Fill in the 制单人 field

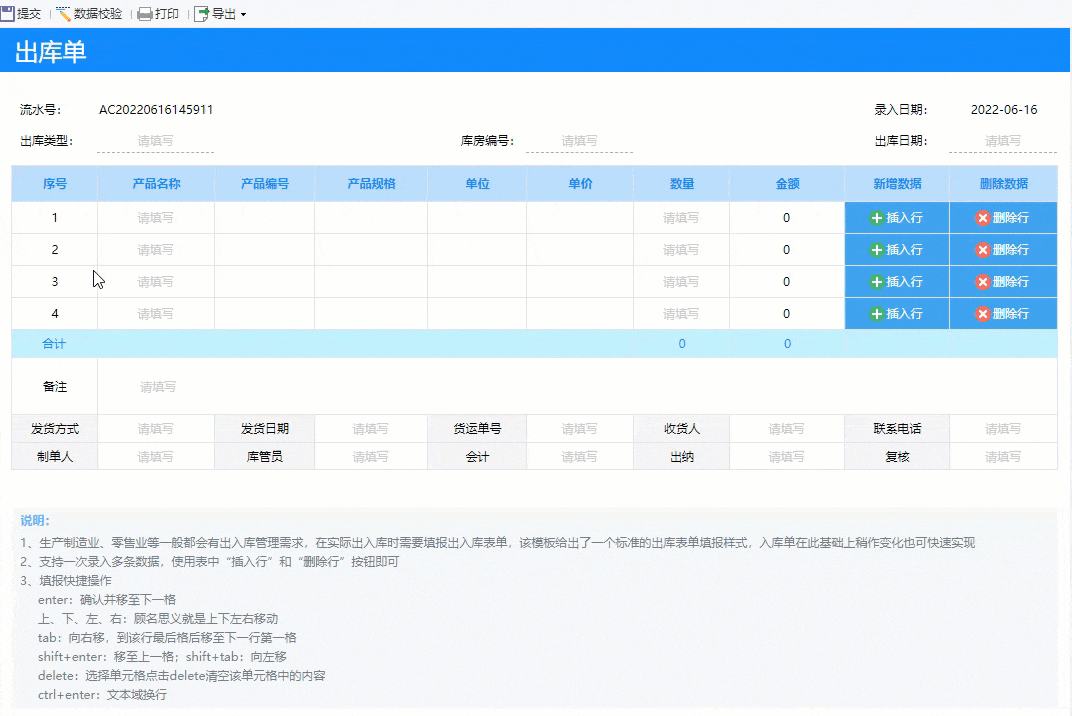[x=156, y=456]
